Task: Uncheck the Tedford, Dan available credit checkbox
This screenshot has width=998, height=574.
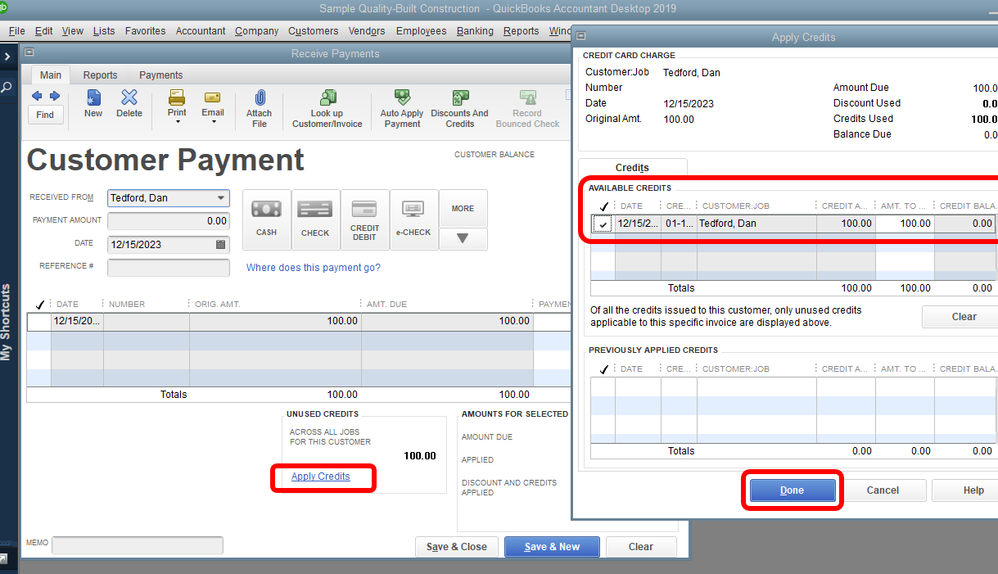Action: click(603, 224)
